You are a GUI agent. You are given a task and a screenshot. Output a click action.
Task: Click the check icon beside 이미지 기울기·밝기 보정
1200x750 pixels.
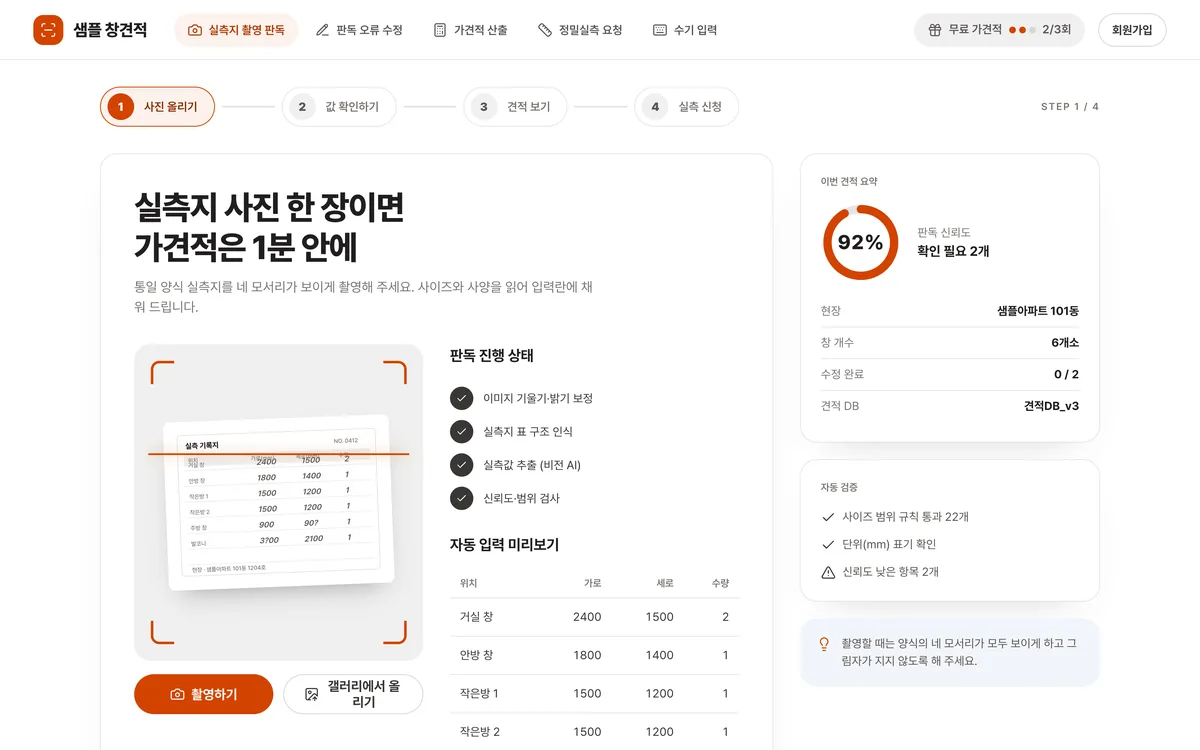461,398
